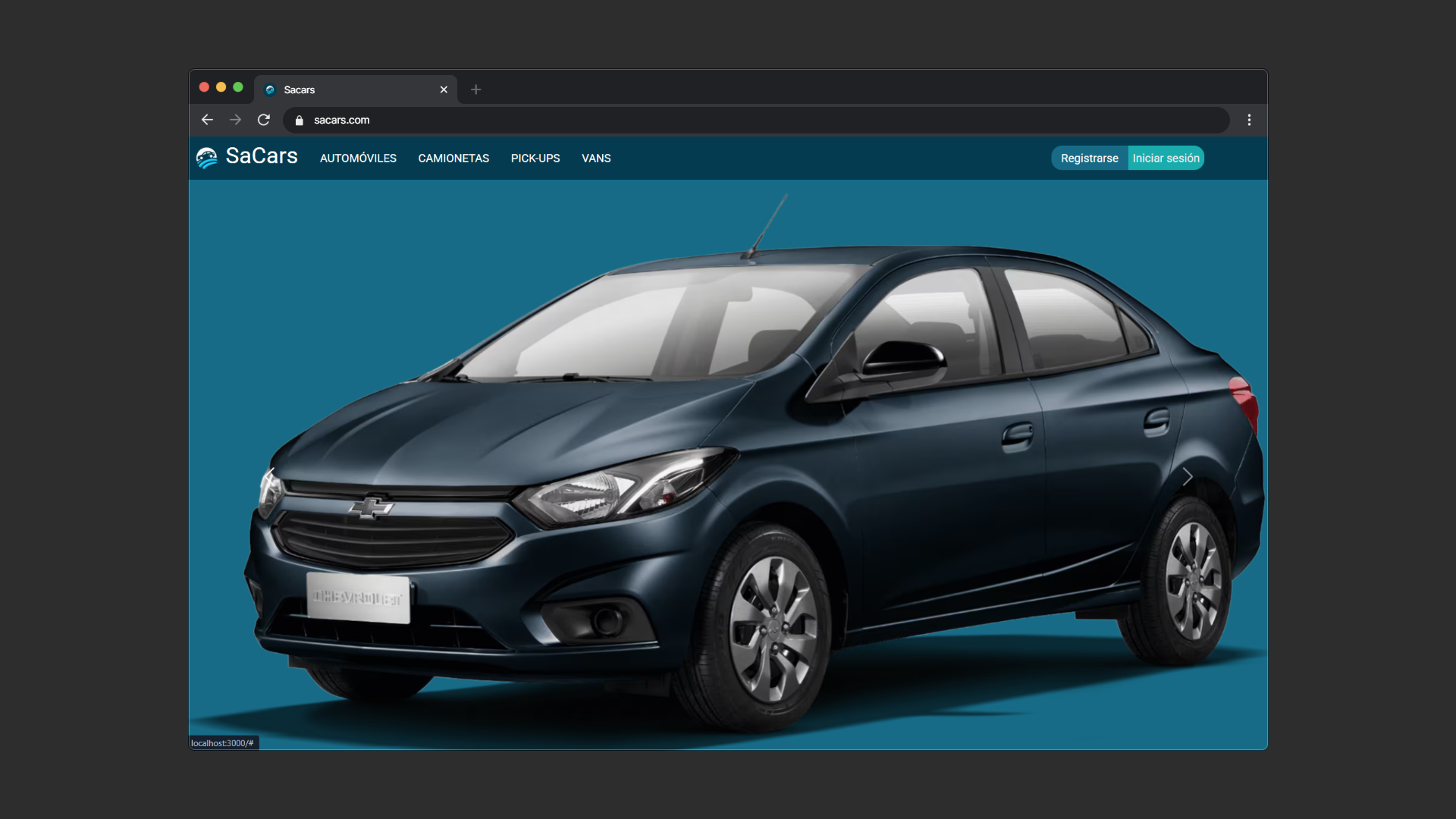Click the Chevrolet car carousel image
1456x819 pixels.
click(x=728, y=464)
